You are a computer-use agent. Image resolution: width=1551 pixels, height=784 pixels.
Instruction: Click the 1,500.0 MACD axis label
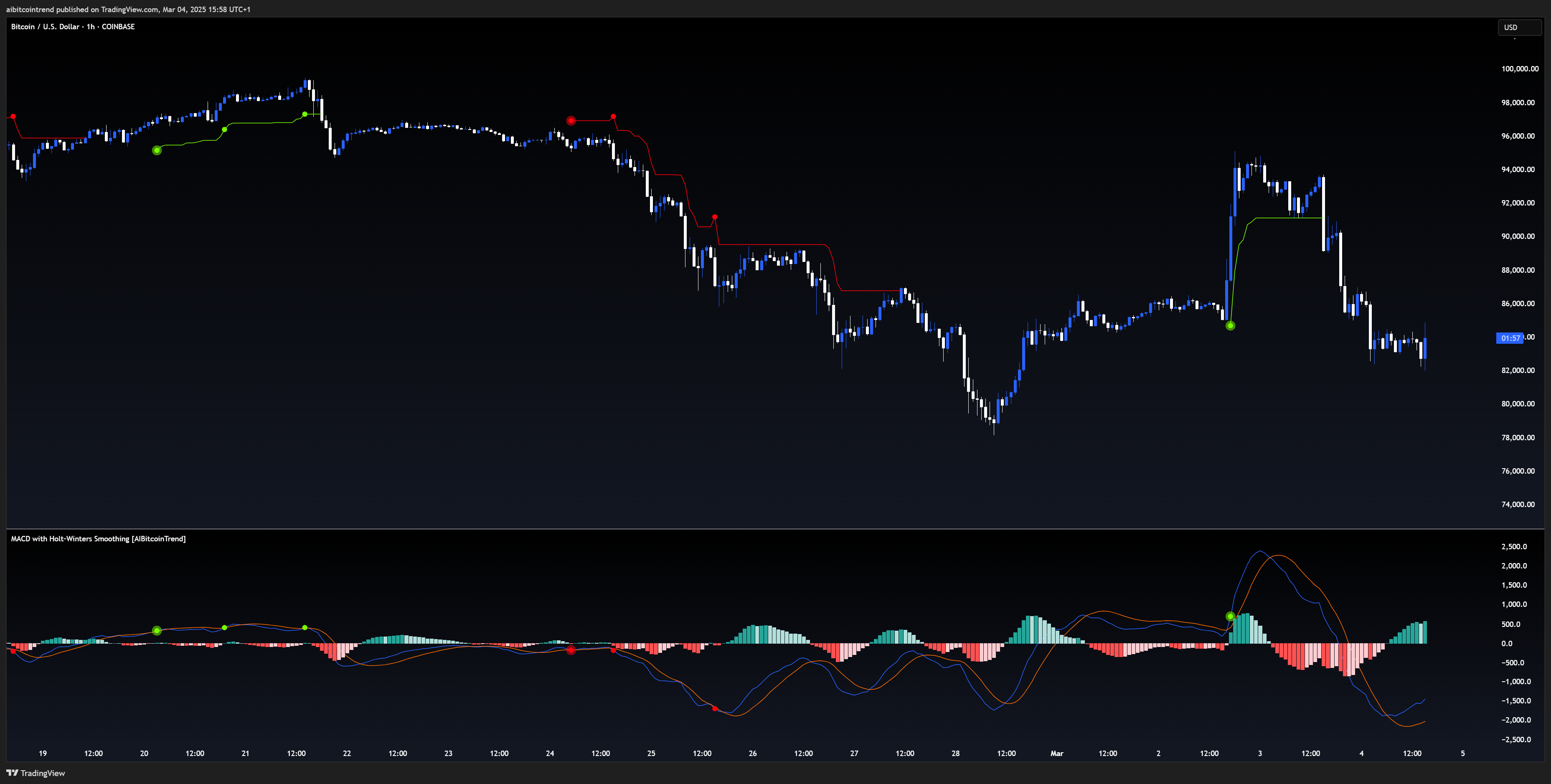[x=1514, y=585]
